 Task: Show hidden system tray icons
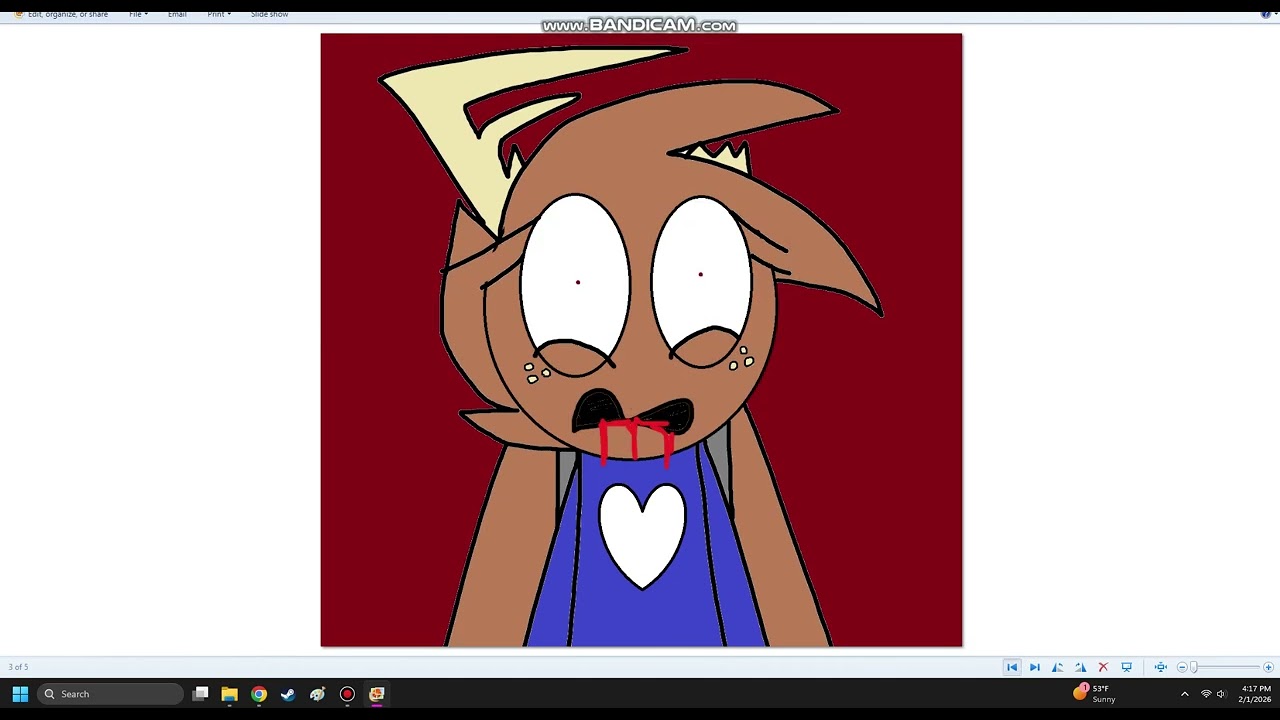click(1185, 694)
